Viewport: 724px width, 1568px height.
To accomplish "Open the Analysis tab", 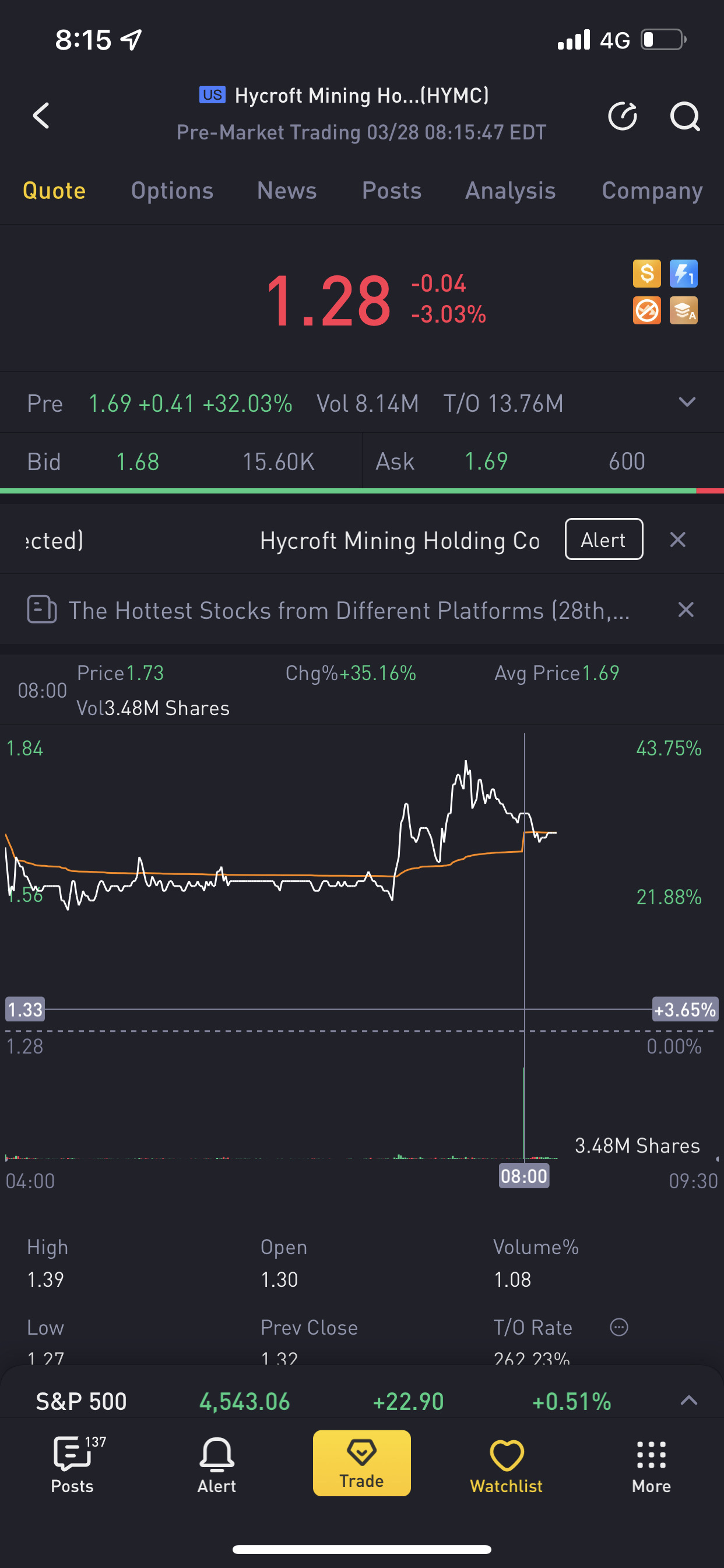I will 510,191.
